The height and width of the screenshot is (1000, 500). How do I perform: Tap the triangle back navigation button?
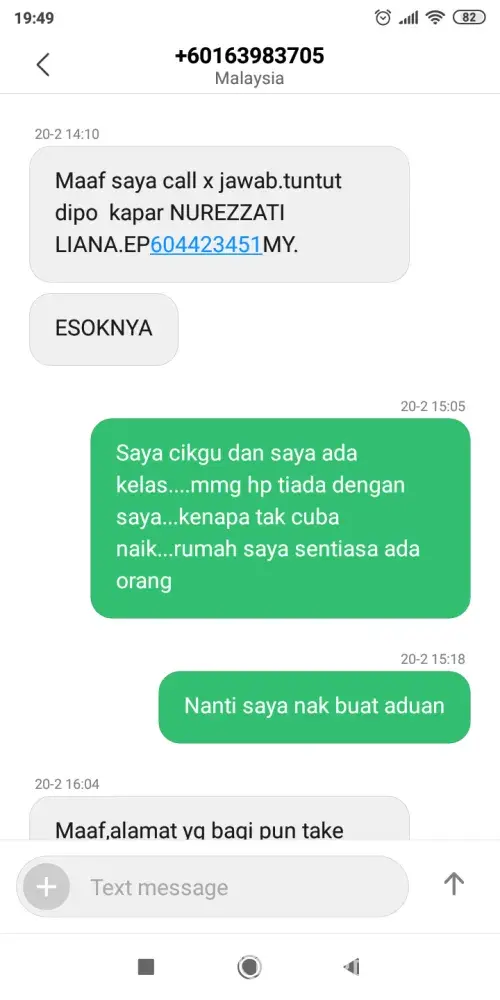click(351, 967)
